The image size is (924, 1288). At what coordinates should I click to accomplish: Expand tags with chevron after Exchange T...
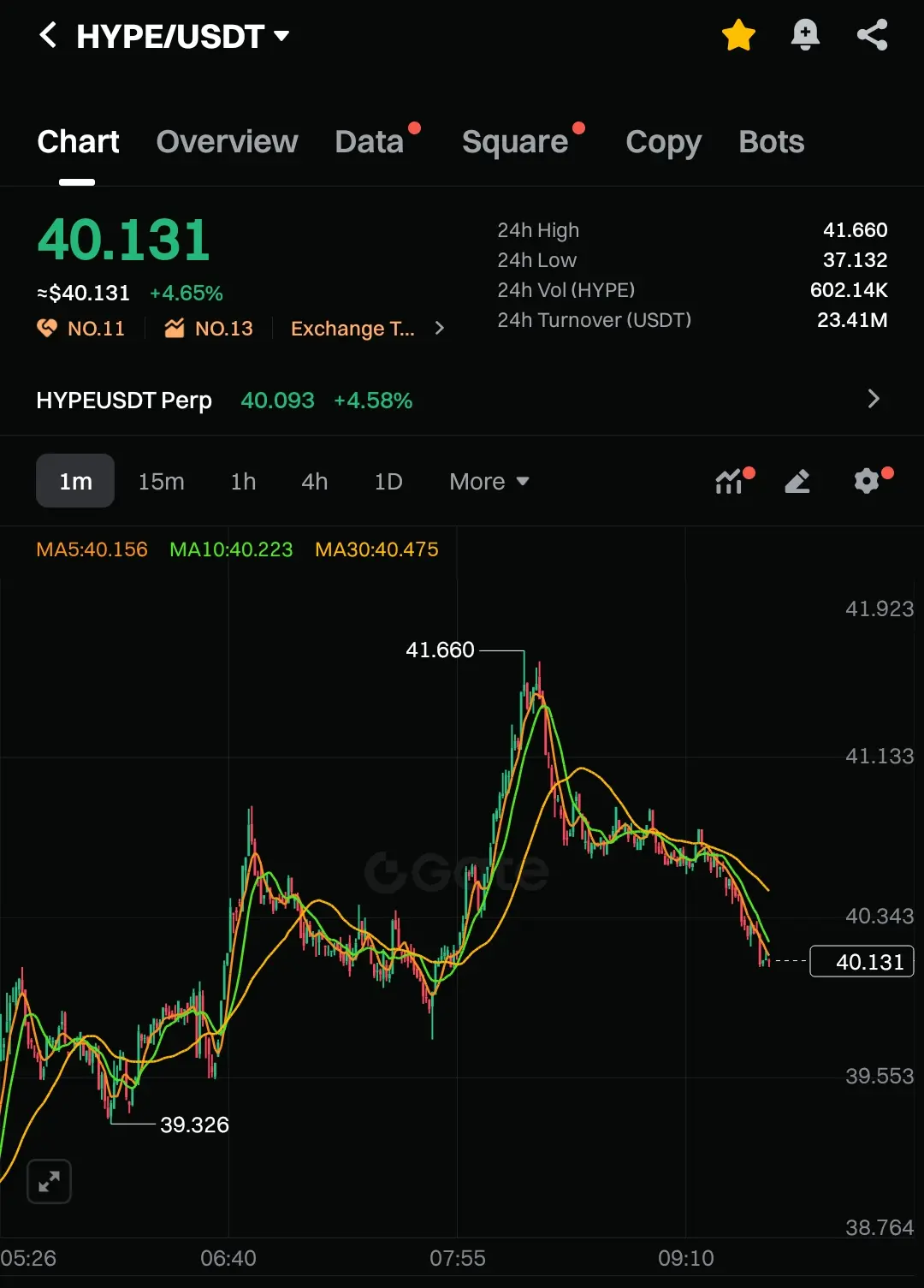[439, 328]
